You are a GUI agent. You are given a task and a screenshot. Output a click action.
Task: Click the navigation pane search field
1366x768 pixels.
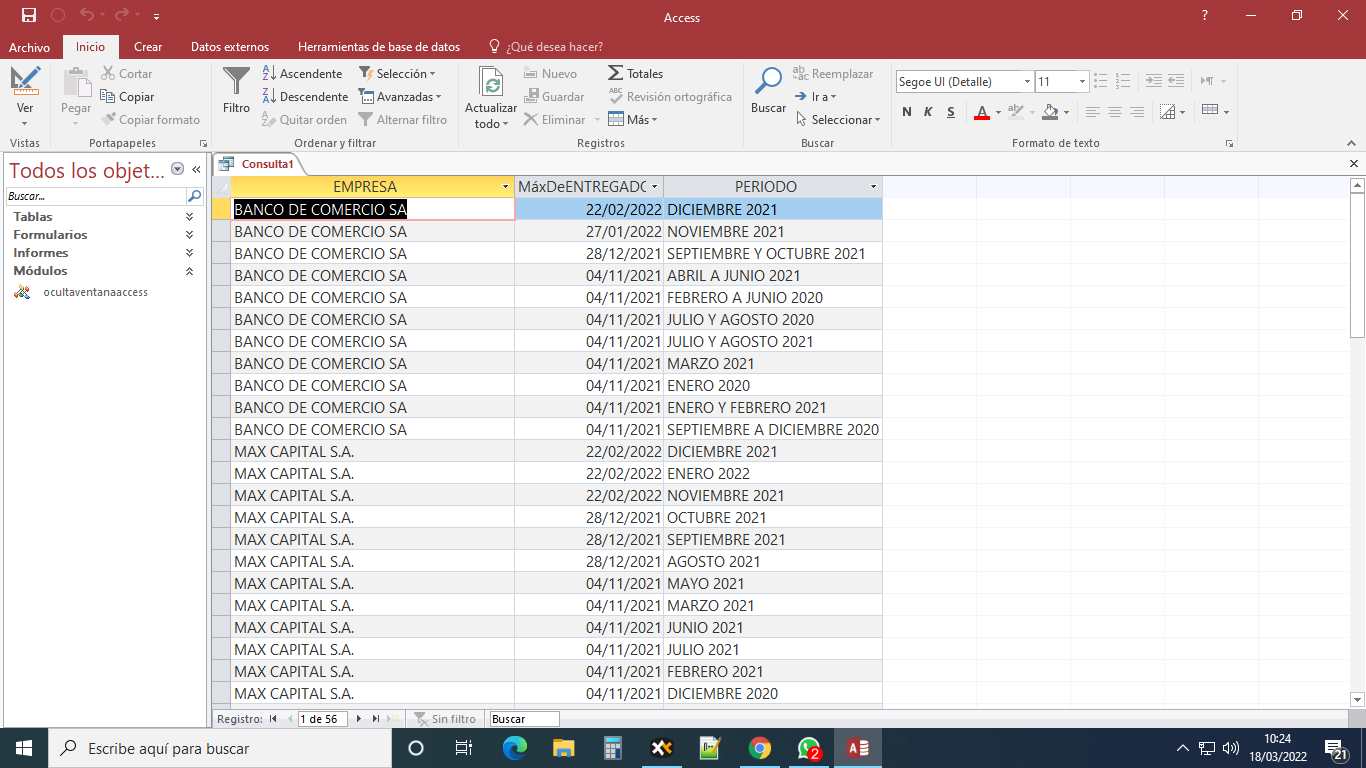pos(95,197)
